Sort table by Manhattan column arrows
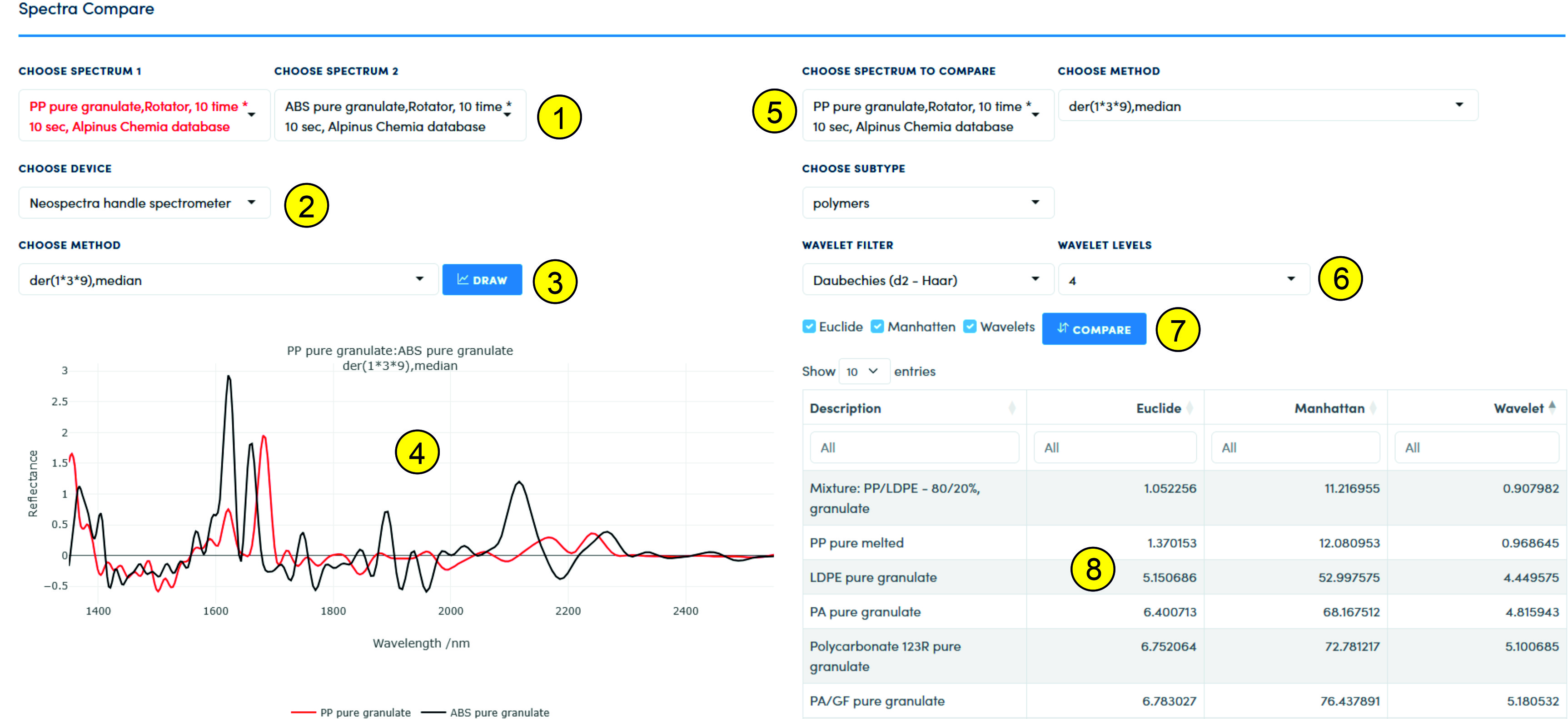The width and height of the screenshot is (1568, 719). [1373, 408]
